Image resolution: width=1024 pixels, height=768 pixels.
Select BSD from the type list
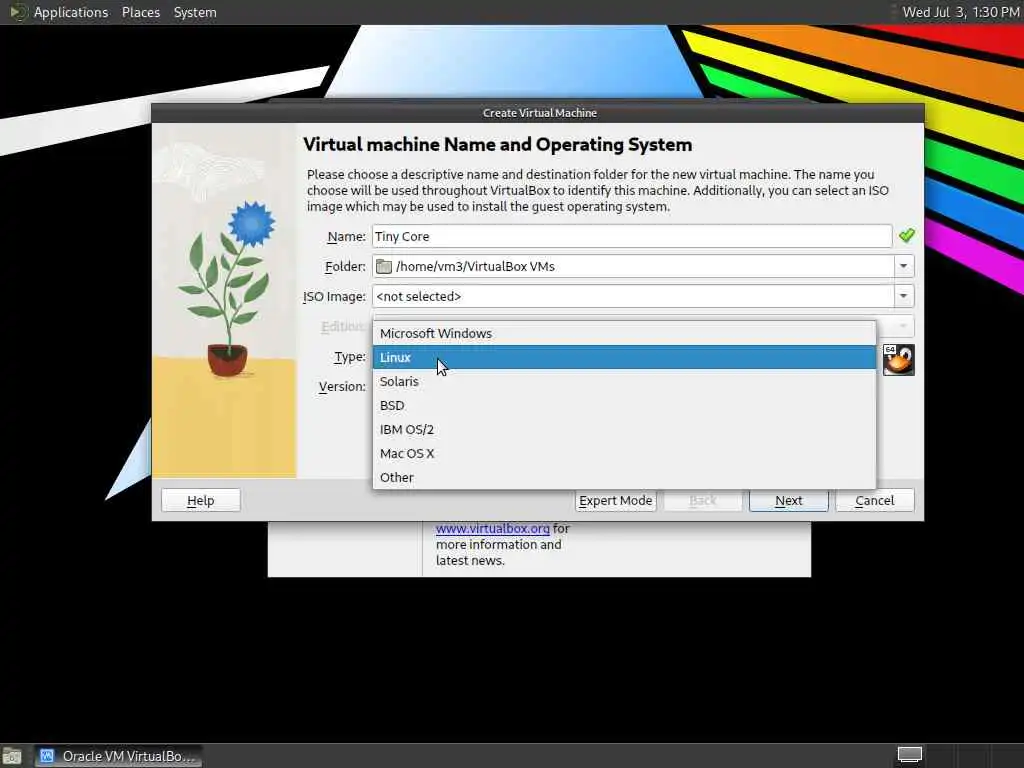tap(624, 406)
